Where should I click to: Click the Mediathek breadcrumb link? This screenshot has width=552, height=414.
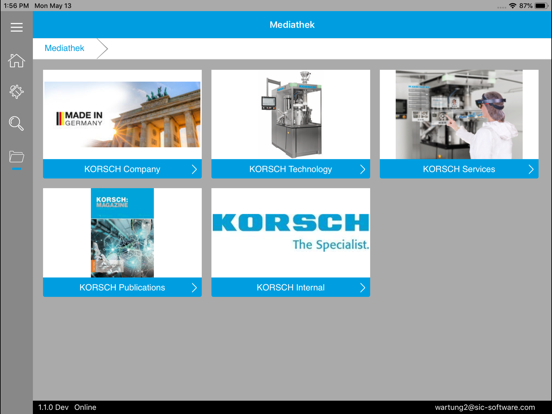coord(64,48)
